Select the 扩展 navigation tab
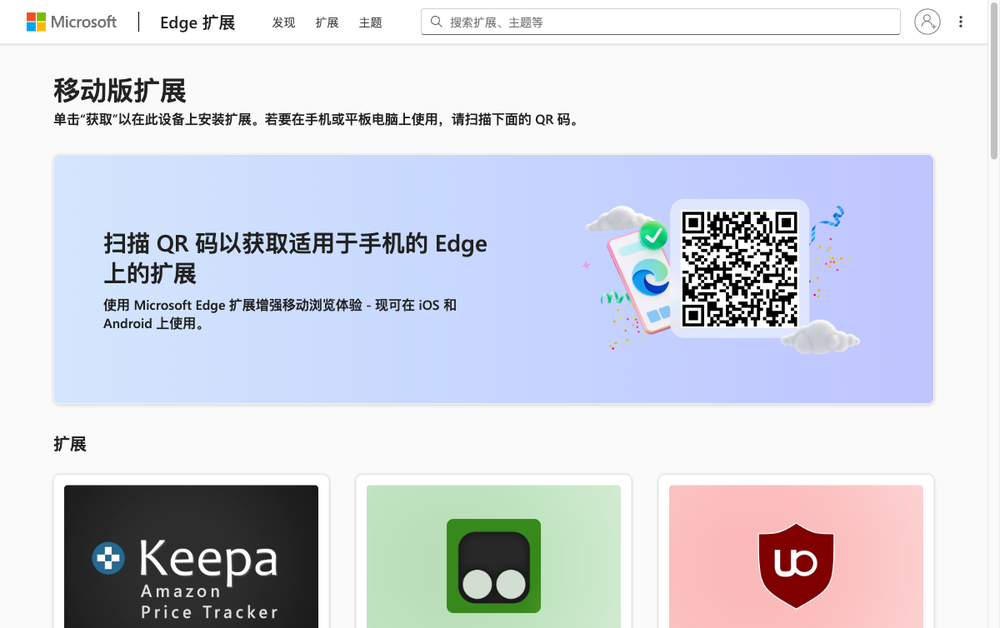 tap(327, 22)
